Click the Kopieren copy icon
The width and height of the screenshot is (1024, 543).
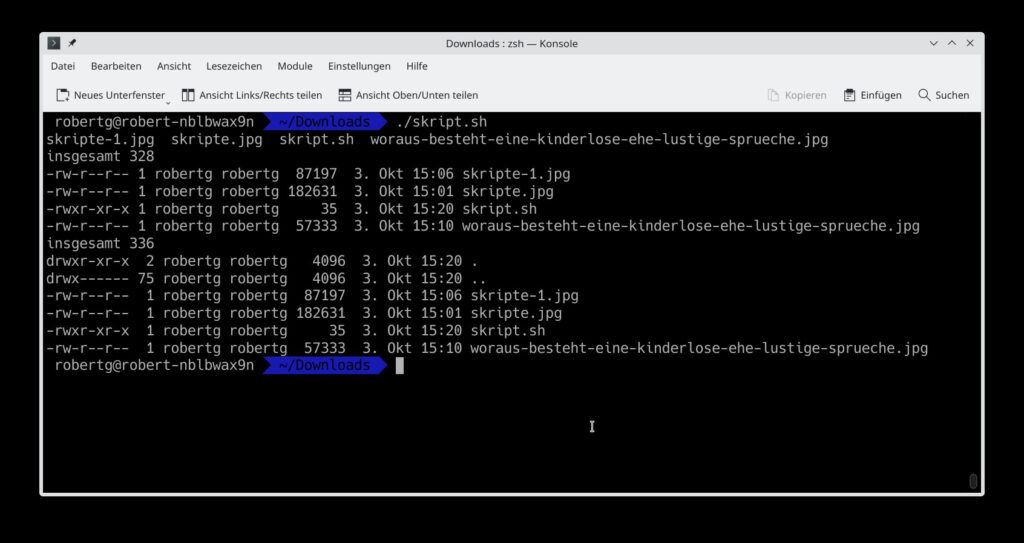pyautogui.click(x=773, y=95)
